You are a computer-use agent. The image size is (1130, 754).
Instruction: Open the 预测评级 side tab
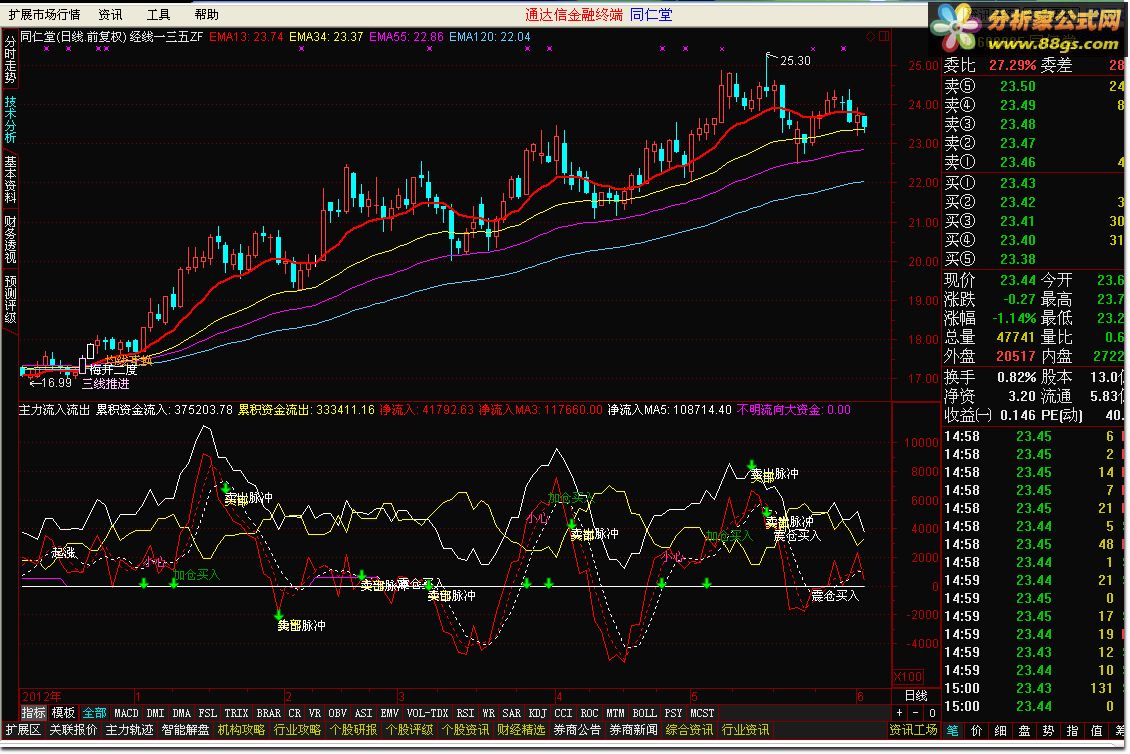pyautogui.click(x=10, y=298)
